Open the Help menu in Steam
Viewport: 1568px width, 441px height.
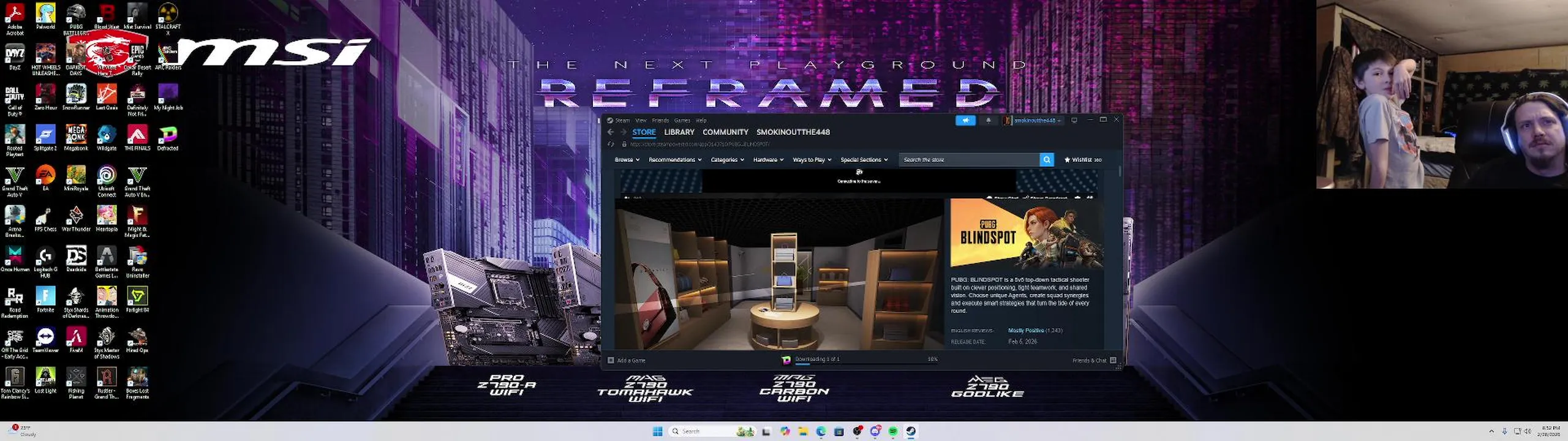click(701, 121)
